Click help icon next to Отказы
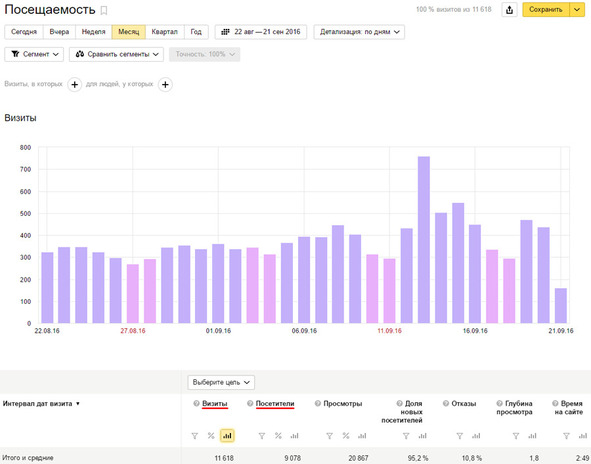 tap(446, 403)
